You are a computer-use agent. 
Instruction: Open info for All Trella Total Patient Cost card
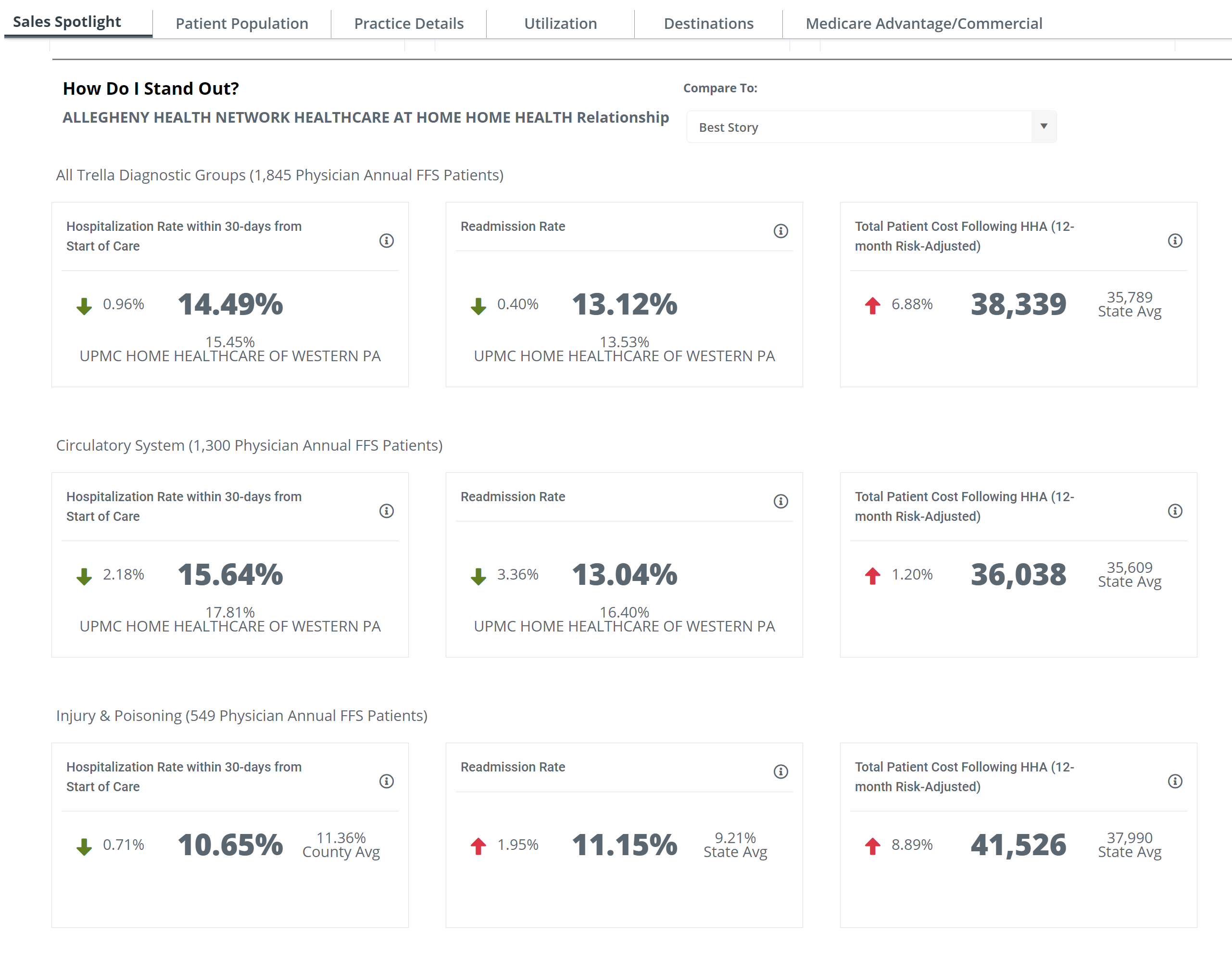pos(1175,241)
